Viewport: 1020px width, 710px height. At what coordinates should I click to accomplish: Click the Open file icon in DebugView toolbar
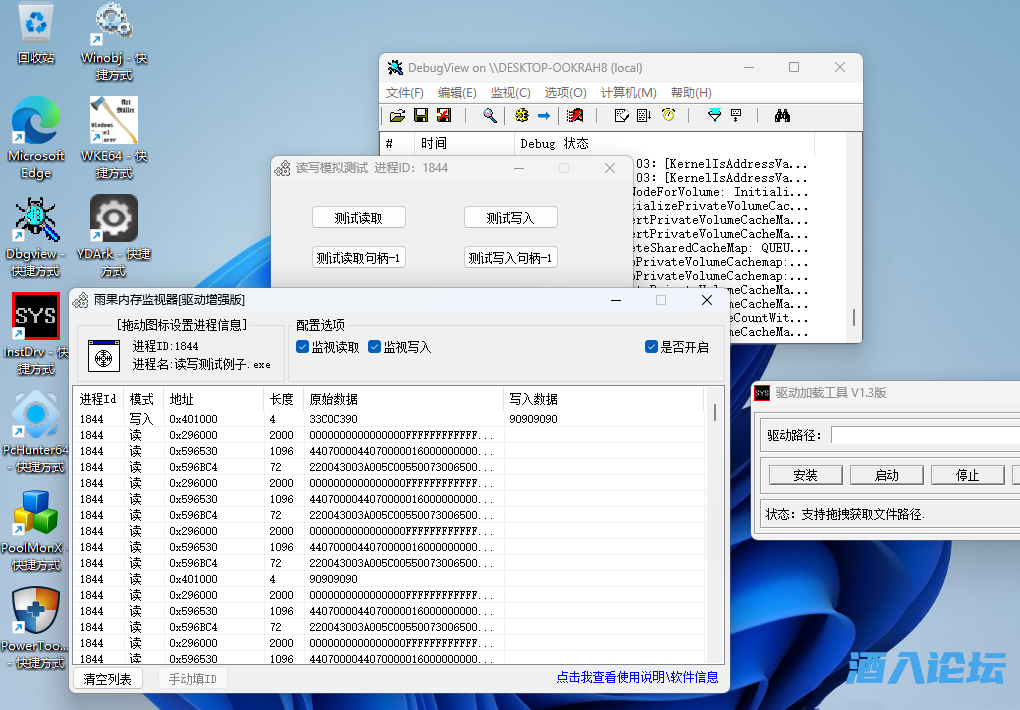tap(397, 116)
